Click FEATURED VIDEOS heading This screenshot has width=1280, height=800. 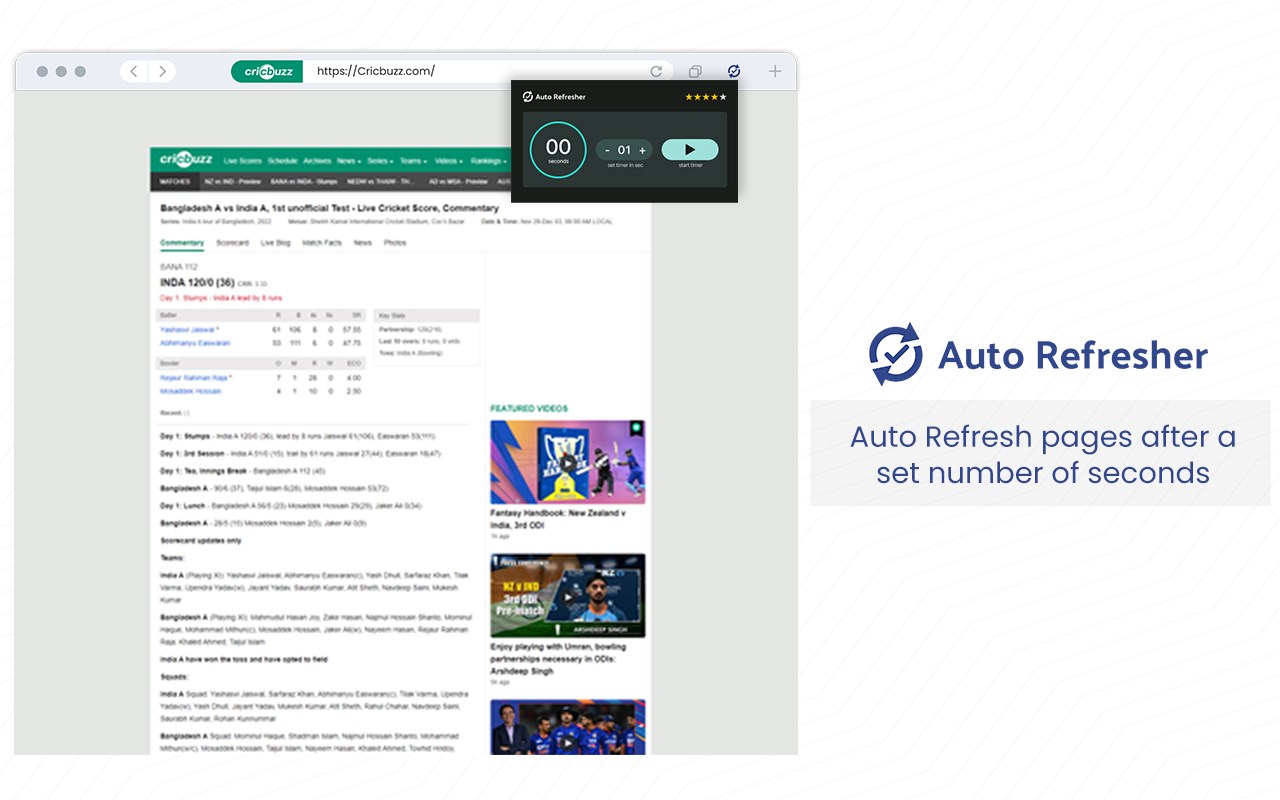(528, 409)
